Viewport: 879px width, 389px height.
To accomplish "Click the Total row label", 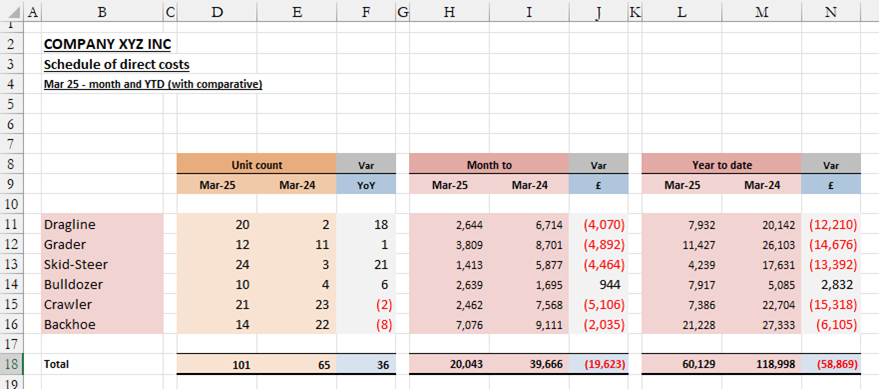I will 103,364.
